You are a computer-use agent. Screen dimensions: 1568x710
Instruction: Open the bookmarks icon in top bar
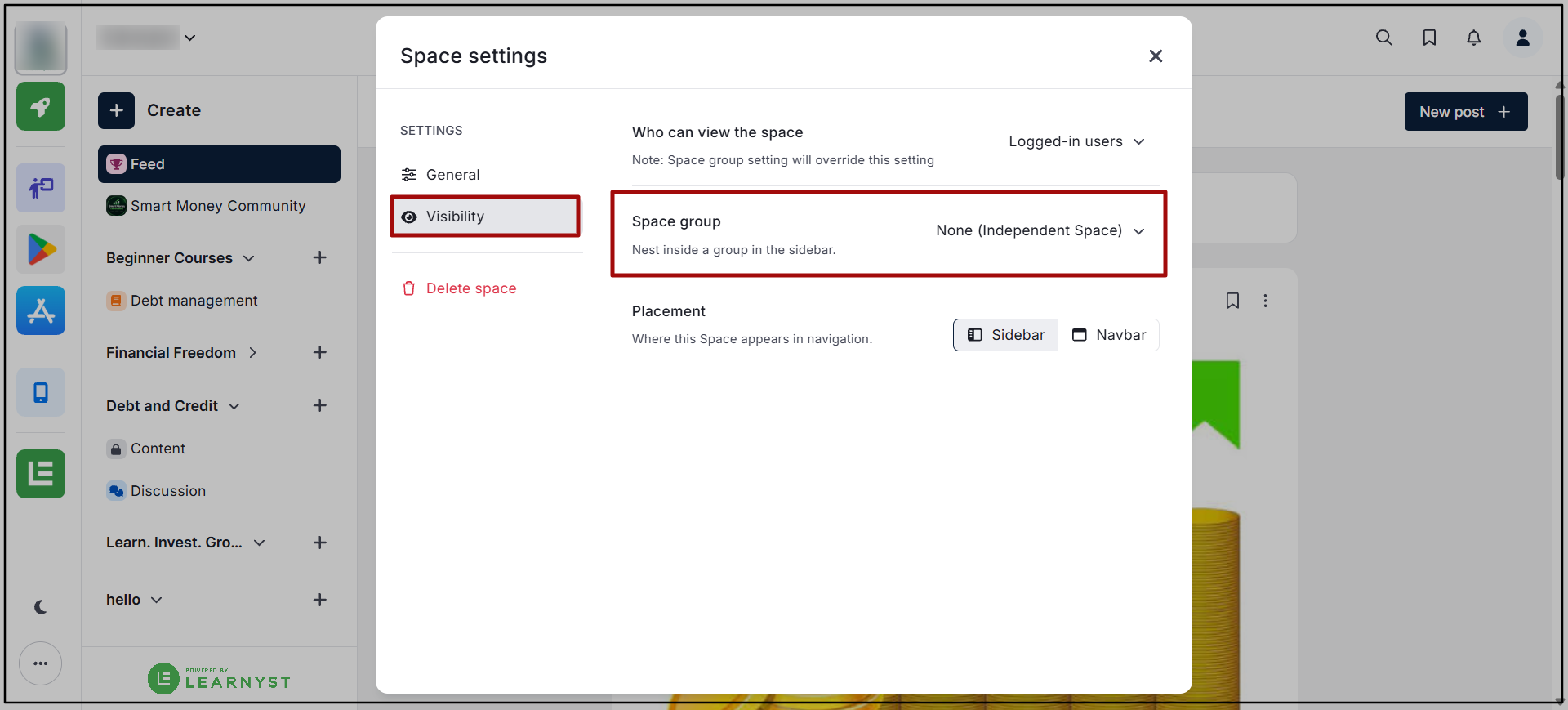(x=1429, y=38)
